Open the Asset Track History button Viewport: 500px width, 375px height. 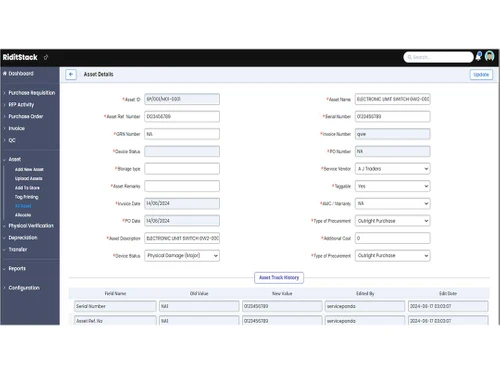tap(279, 278)
